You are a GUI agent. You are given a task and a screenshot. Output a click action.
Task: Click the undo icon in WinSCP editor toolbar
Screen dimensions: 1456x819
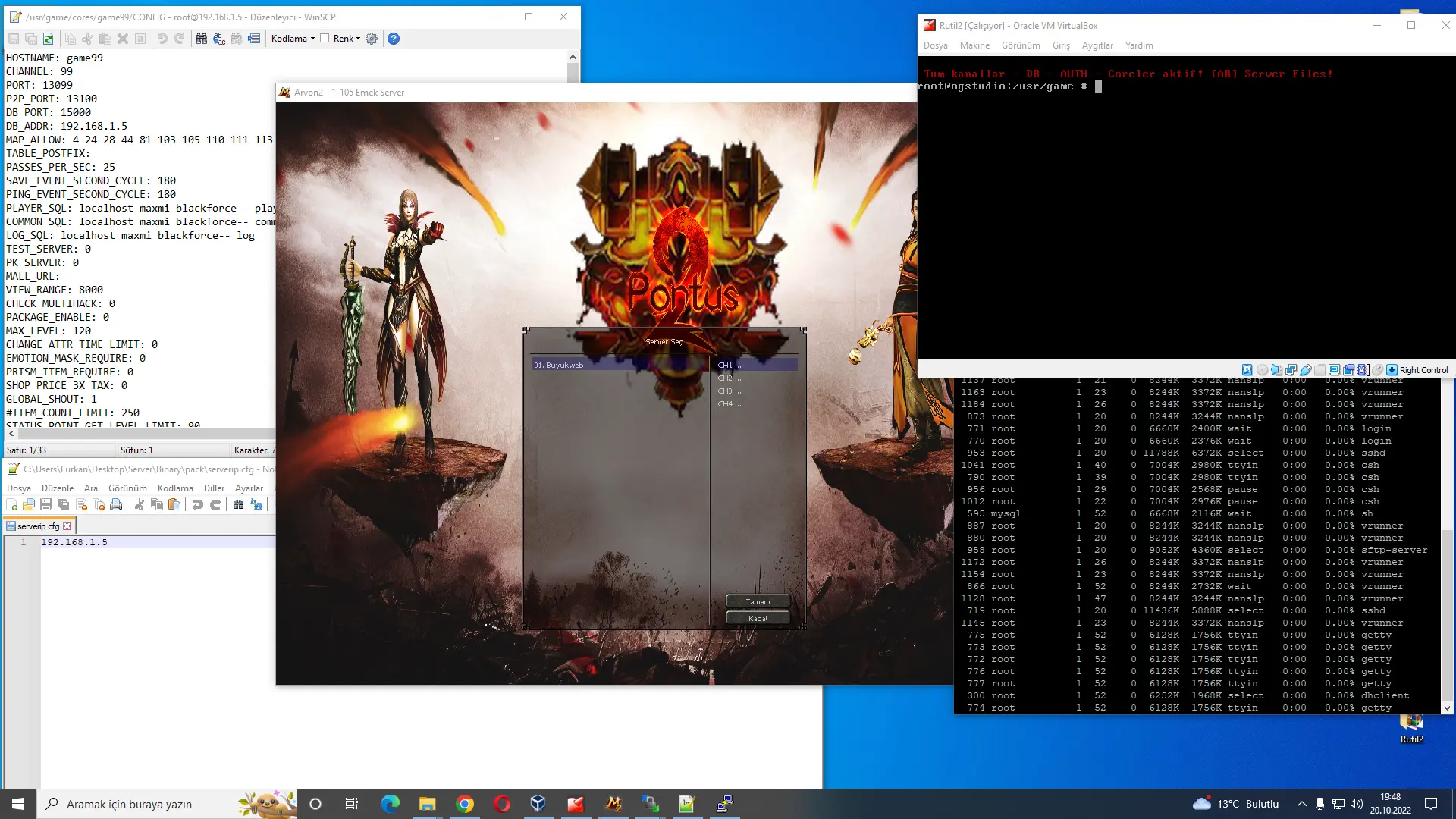tap(162, 39)
